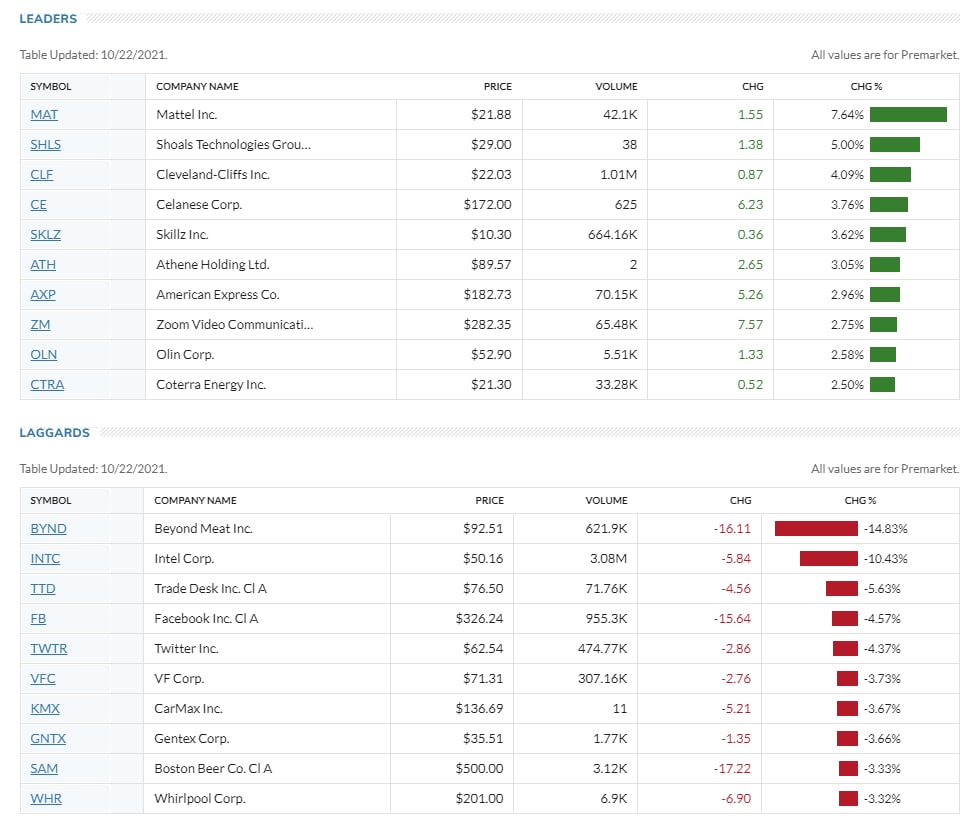Click the Whirlpool Corp. company name
The width and height of the screenshot is (978, 823).
click(200, 798)
